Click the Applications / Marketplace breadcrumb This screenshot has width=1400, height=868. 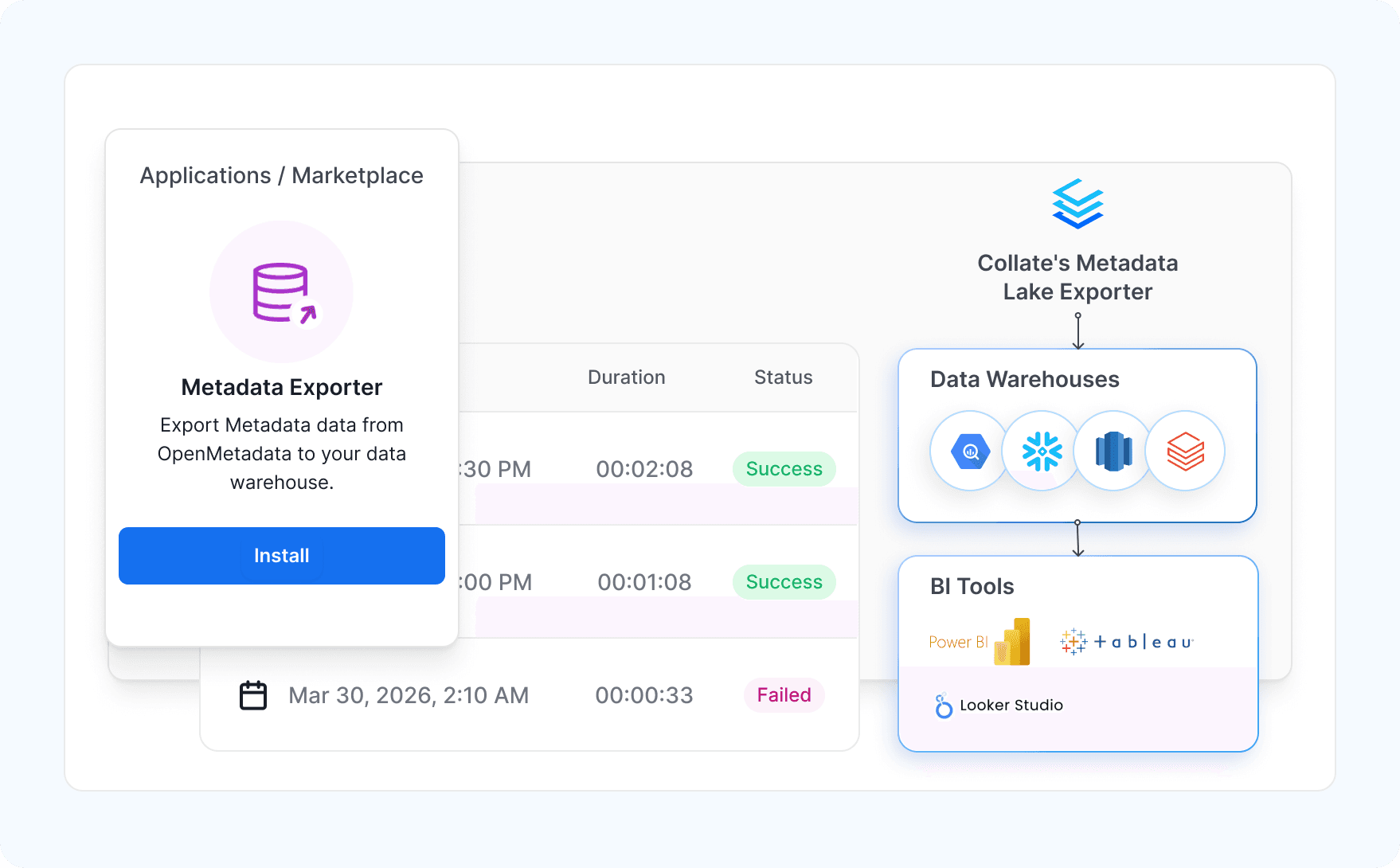[x=282, y=175]
